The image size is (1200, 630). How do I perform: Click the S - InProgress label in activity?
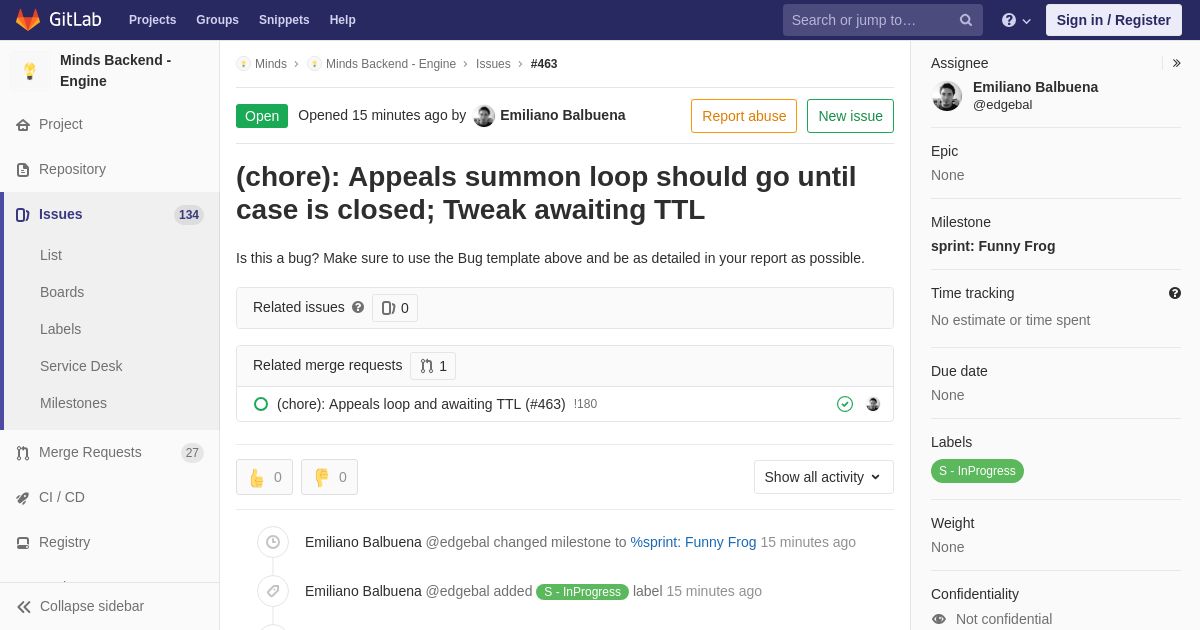[582, 592]
